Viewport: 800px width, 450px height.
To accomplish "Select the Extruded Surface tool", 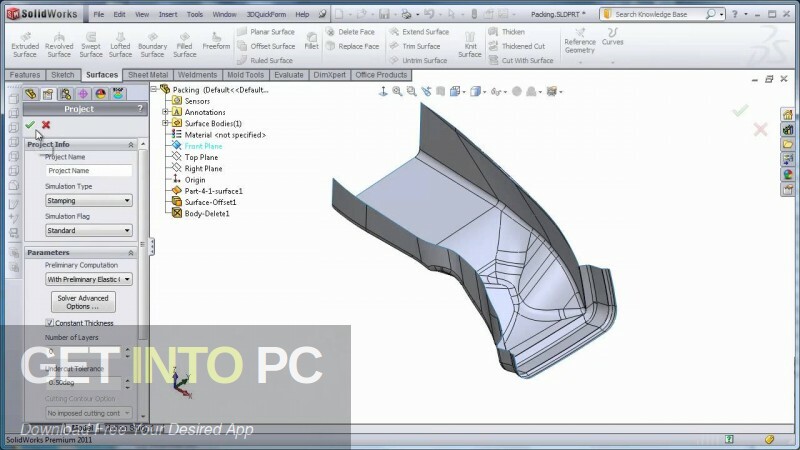I will (x=24, y=44).
